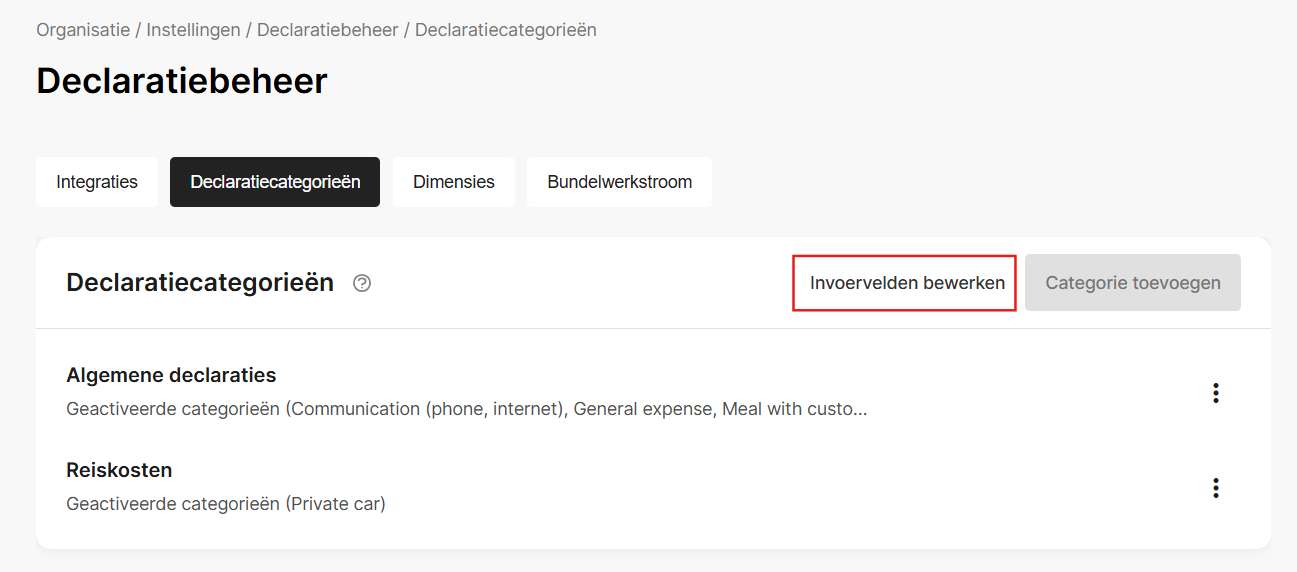Select the Declaratiecategorieën tab
1297x572 pixels.
point(275,182)
